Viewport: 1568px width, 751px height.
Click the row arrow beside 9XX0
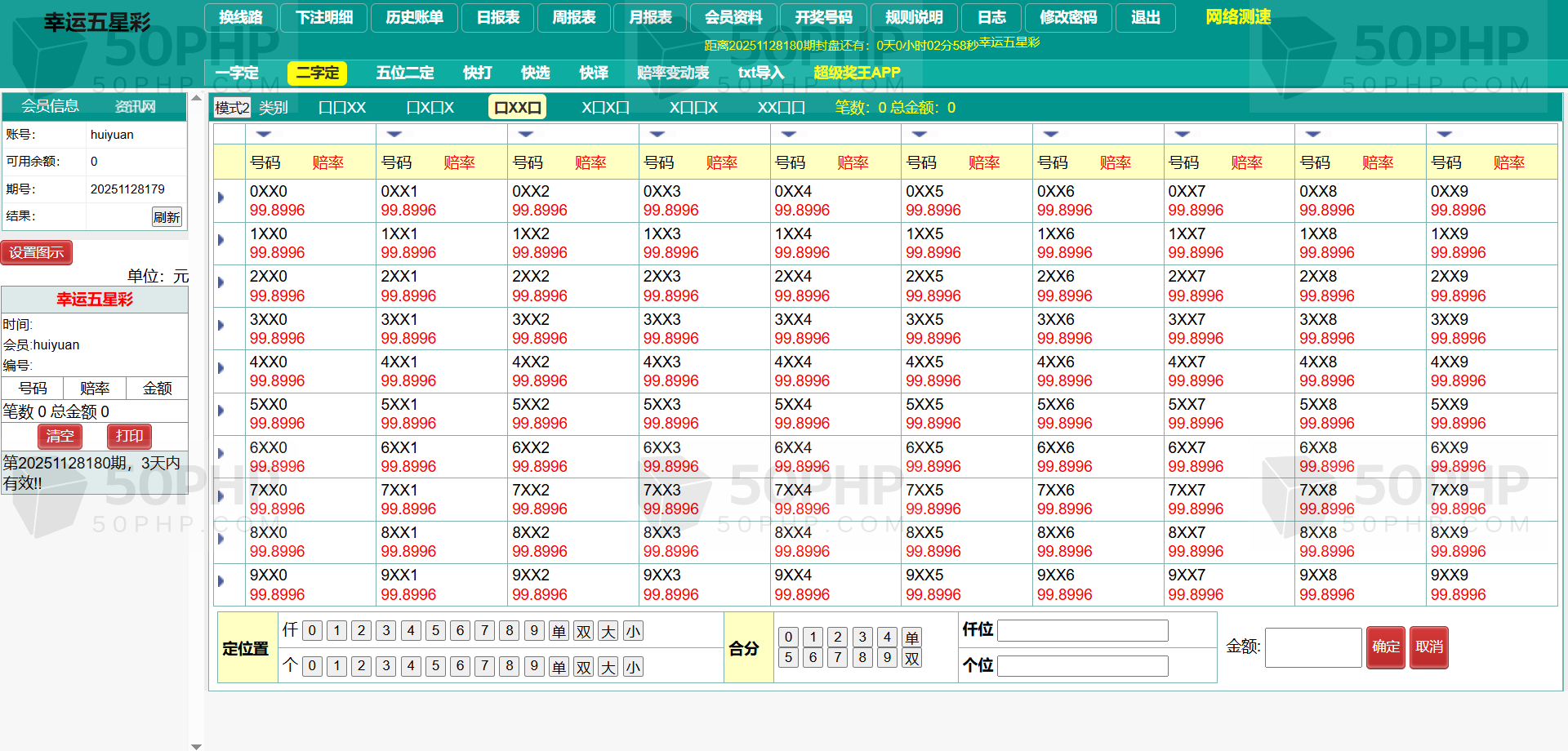[221, 581]
